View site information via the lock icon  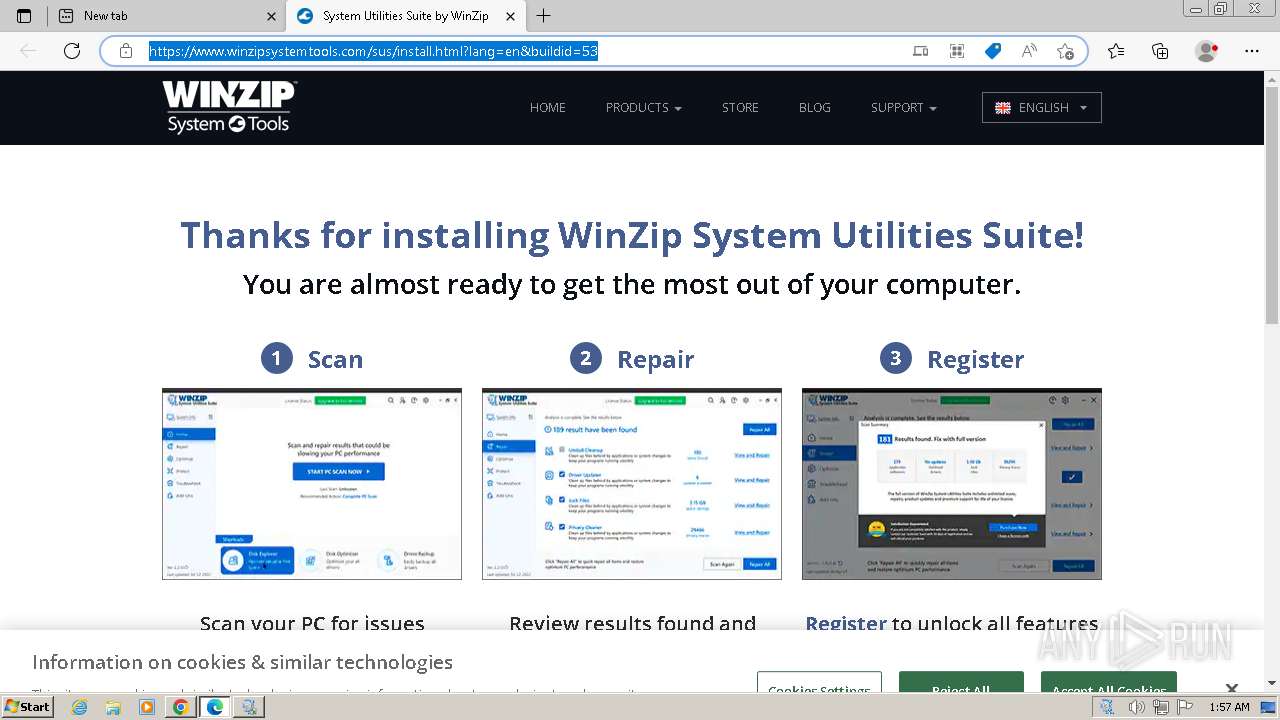[126, 51]
